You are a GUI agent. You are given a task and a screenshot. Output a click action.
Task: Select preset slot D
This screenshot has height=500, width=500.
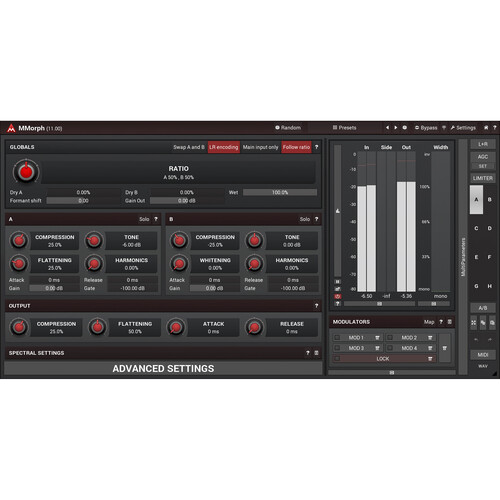(490, 228)
